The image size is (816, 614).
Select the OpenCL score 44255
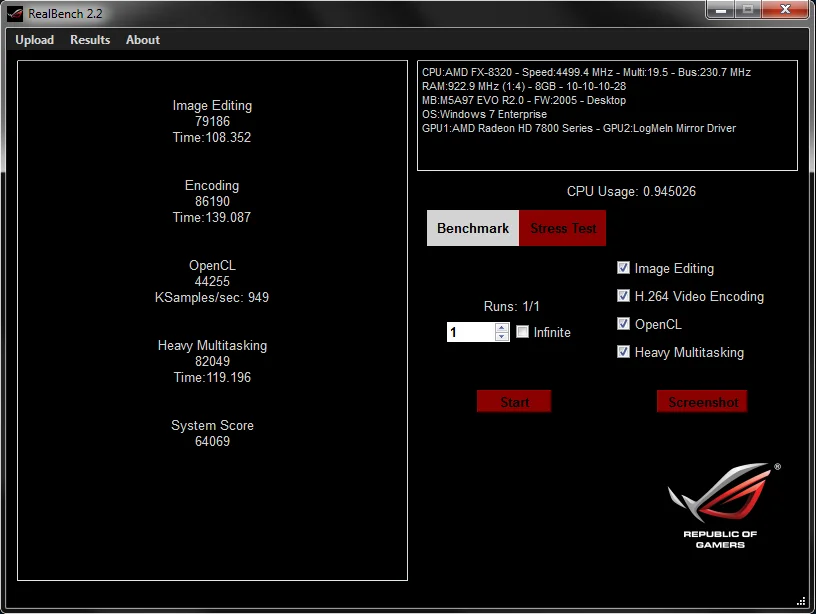(212, 282)
